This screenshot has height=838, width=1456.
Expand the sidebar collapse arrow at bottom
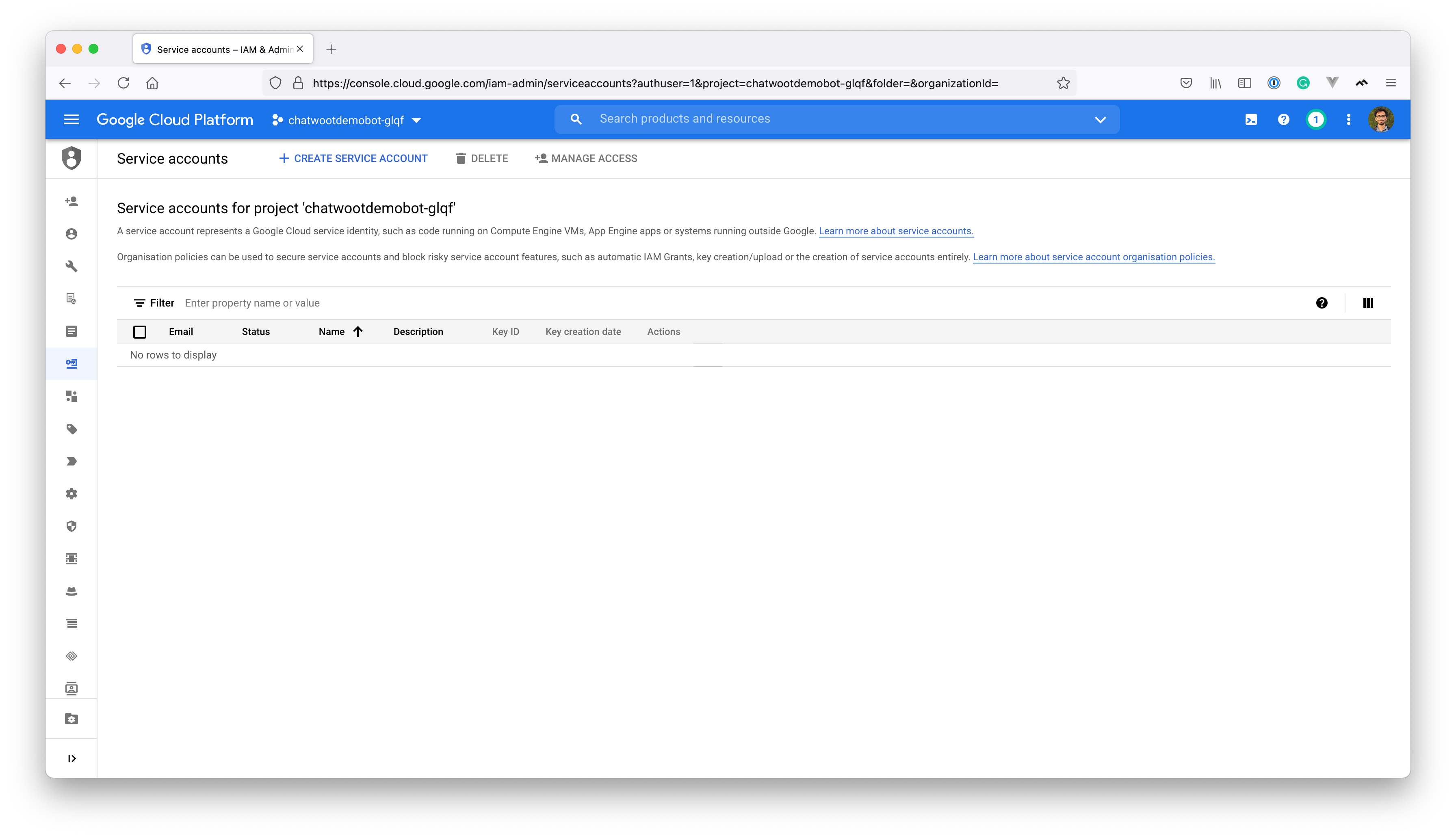[71, 758]
